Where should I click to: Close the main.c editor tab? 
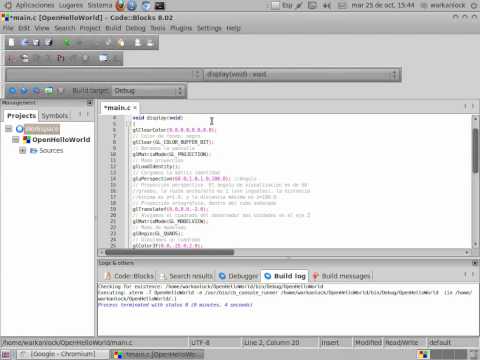point(135,108)
